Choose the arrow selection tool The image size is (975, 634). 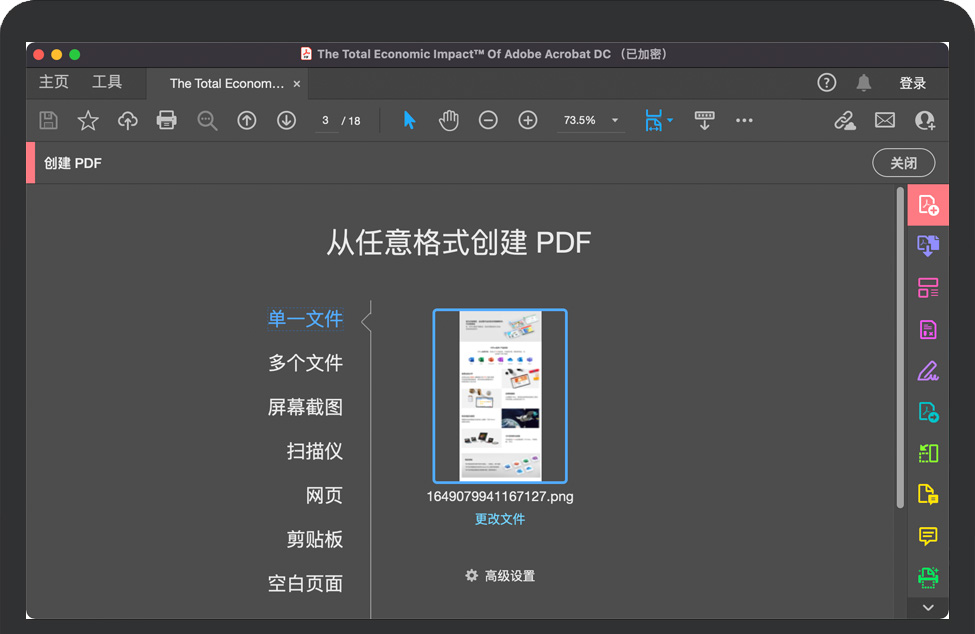[x=409, y=120]
